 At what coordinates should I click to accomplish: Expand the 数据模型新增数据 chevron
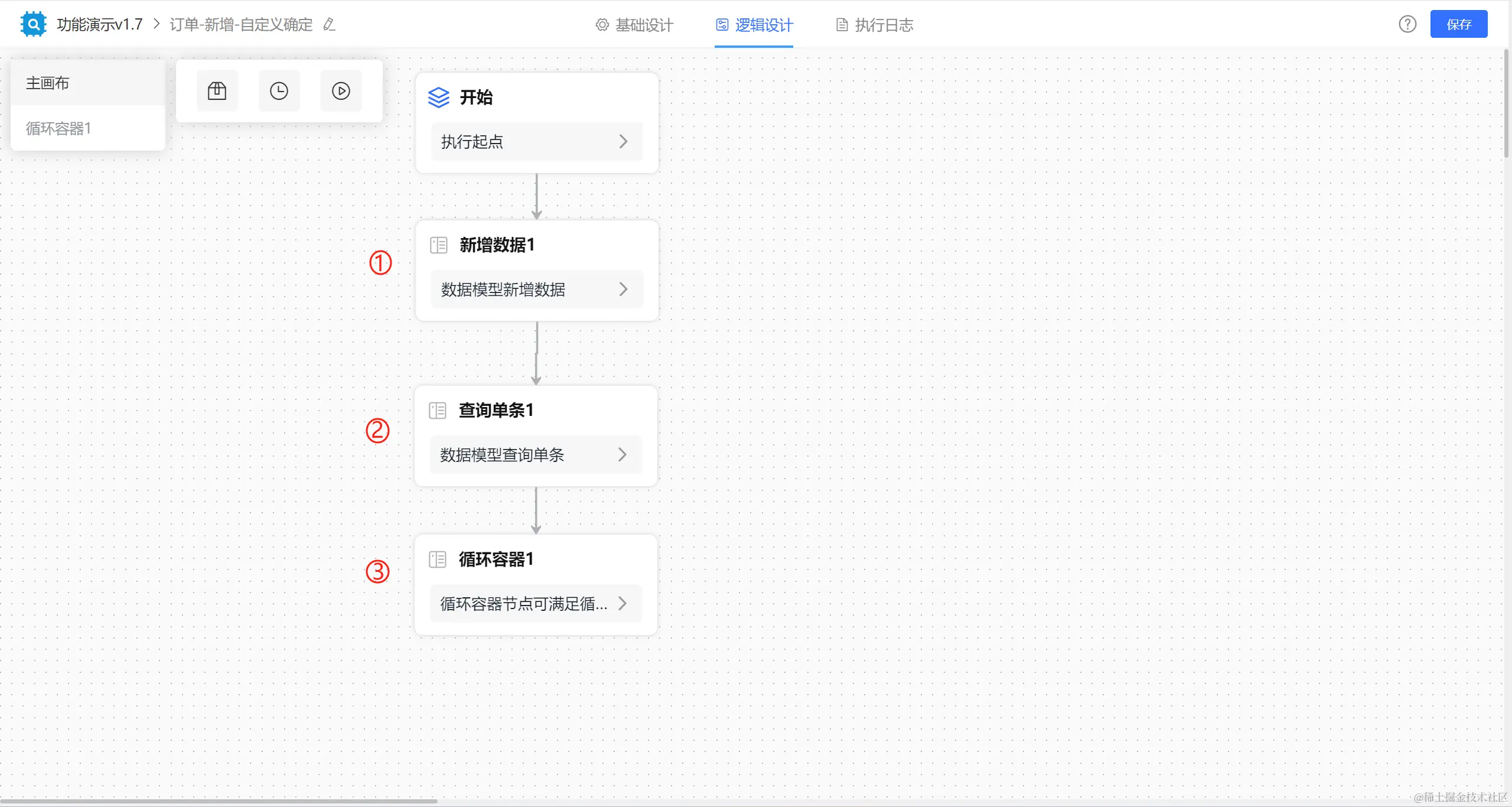pyautogui.click(x=623, y=289)
